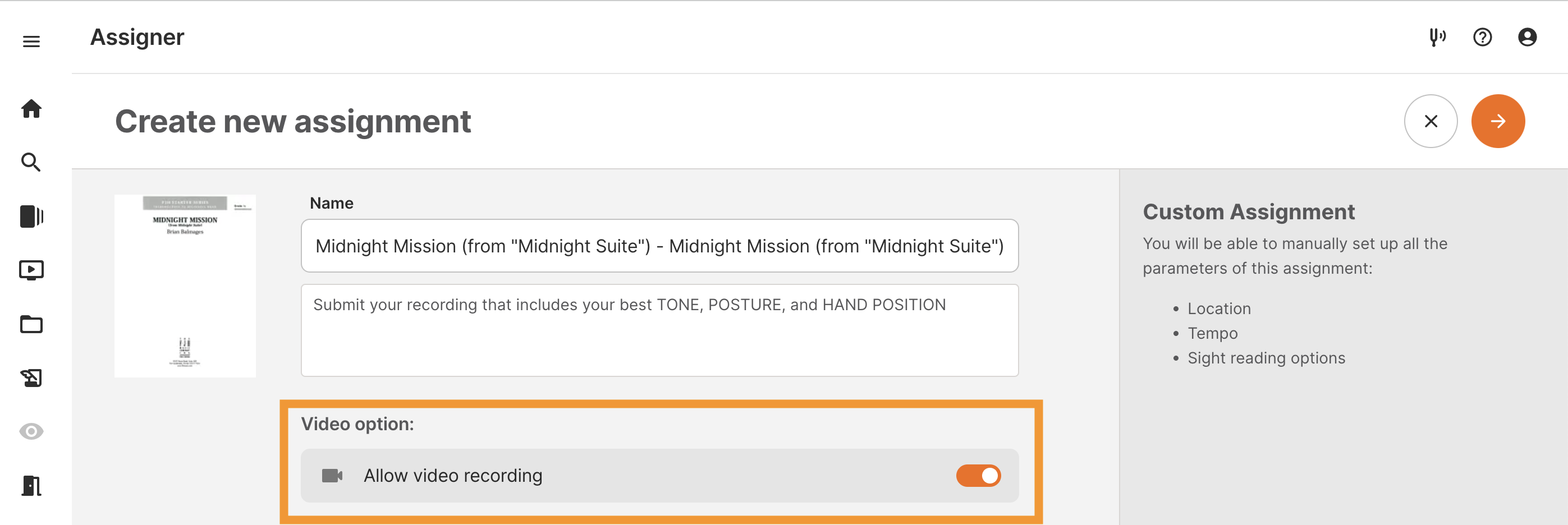Open the music library sidebar icon
The image size is (1568, 525).
[x=31, y=216]
